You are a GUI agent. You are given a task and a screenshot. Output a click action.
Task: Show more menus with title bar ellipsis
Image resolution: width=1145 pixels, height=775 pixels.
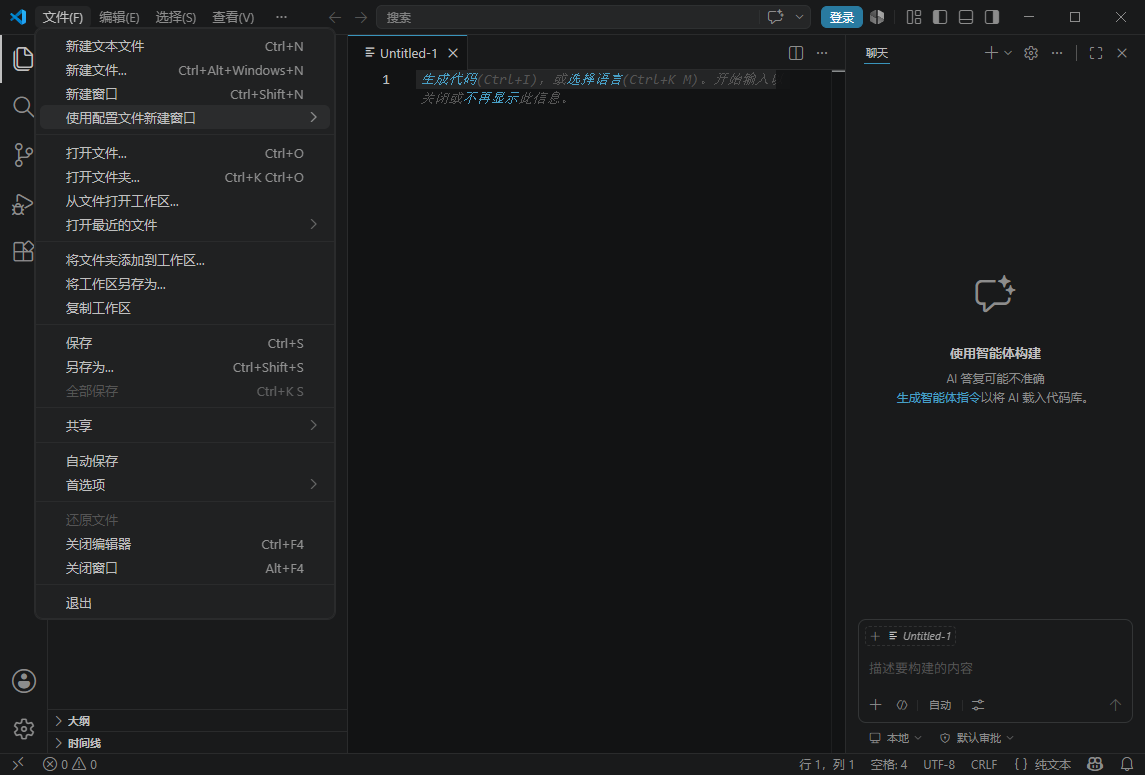(x=281, y=17)
